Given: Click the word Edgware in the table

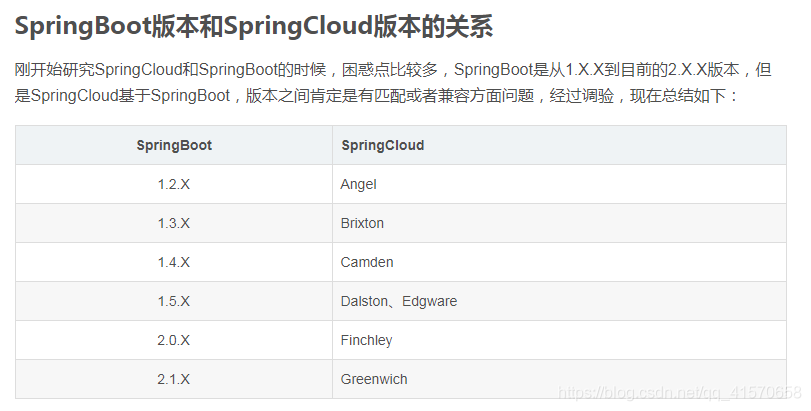Looking at the screenshot, I should click(429, 301).
